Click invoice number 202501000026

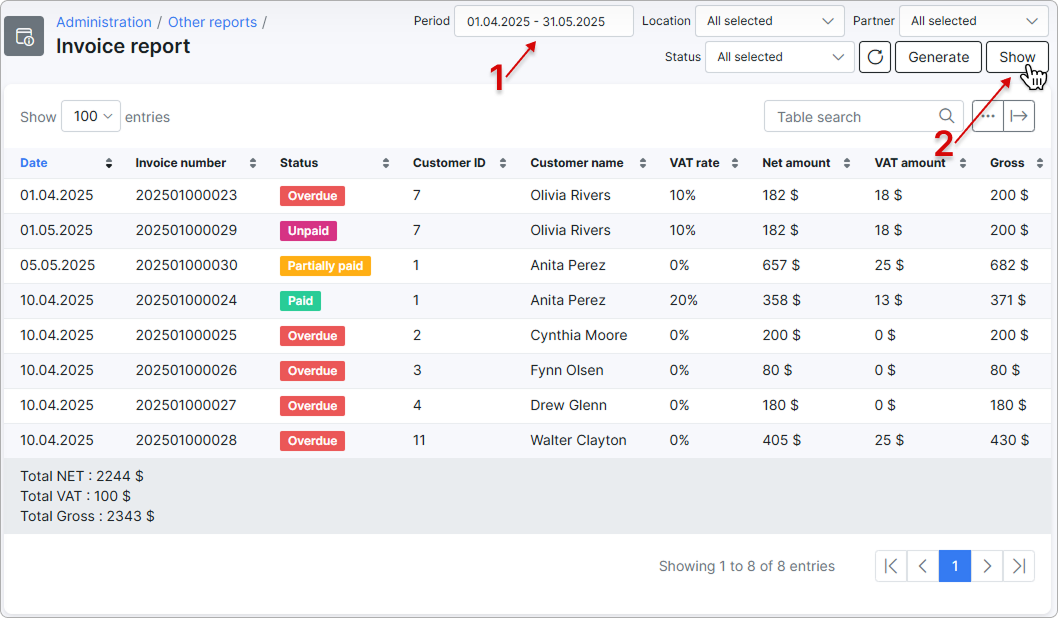(186, 370)
